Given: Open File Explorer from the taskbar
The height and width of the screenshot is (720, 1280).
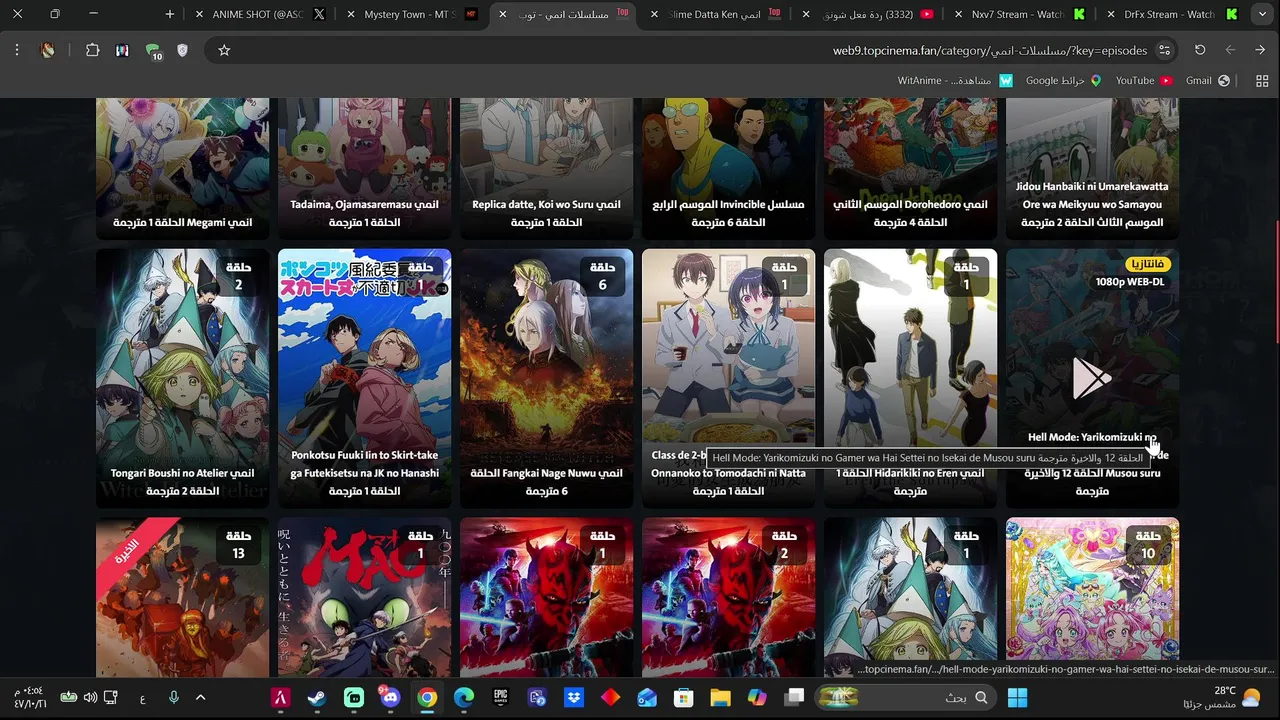Looking at the screenshot, I should click(x=720, y=698).
